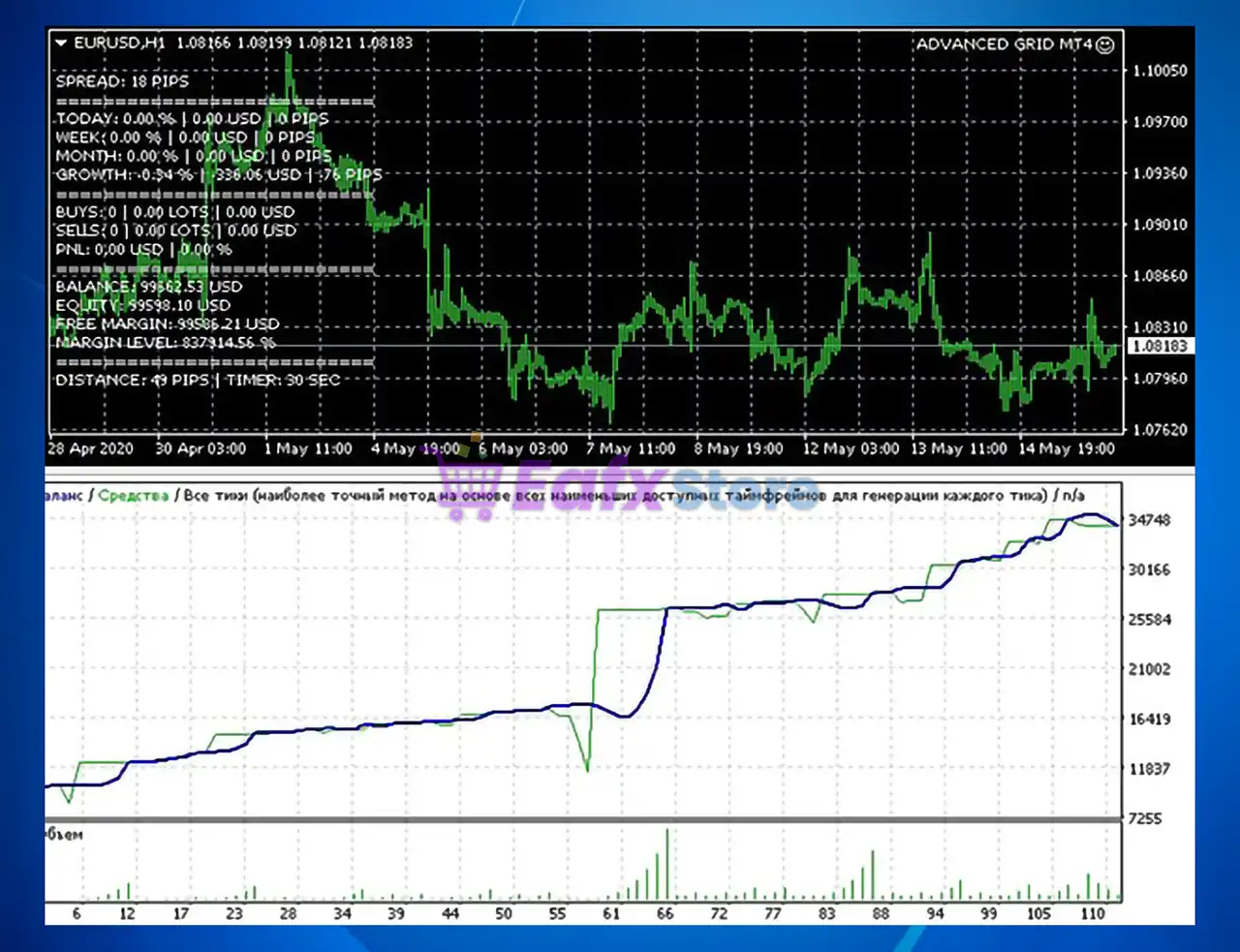Click the tallest volume bar near 66
The width and height of the screenshot is (1240, 952).
click(x=666, y=864)
